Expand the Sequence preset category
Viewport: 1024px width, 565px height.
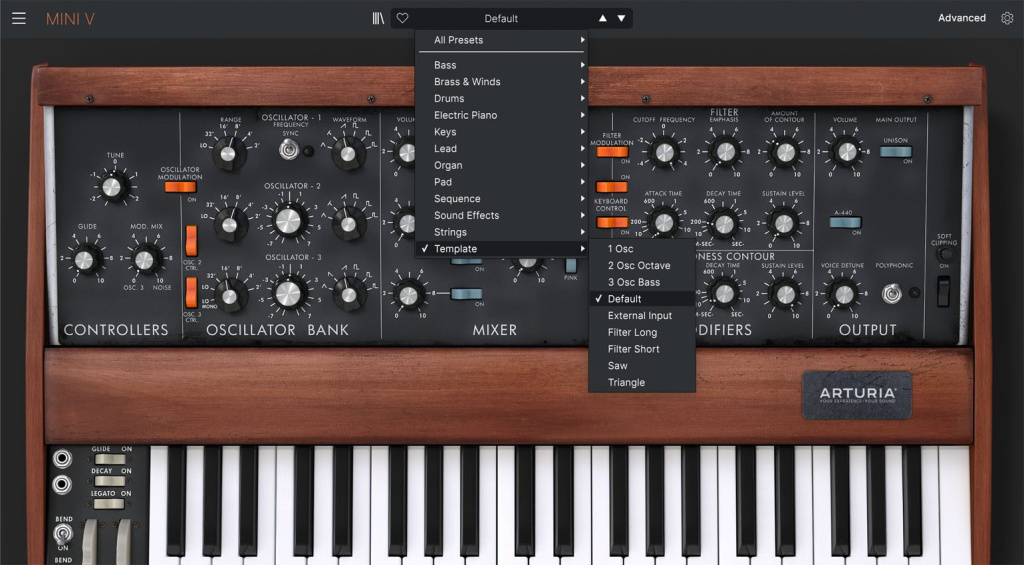click(502, 199)
